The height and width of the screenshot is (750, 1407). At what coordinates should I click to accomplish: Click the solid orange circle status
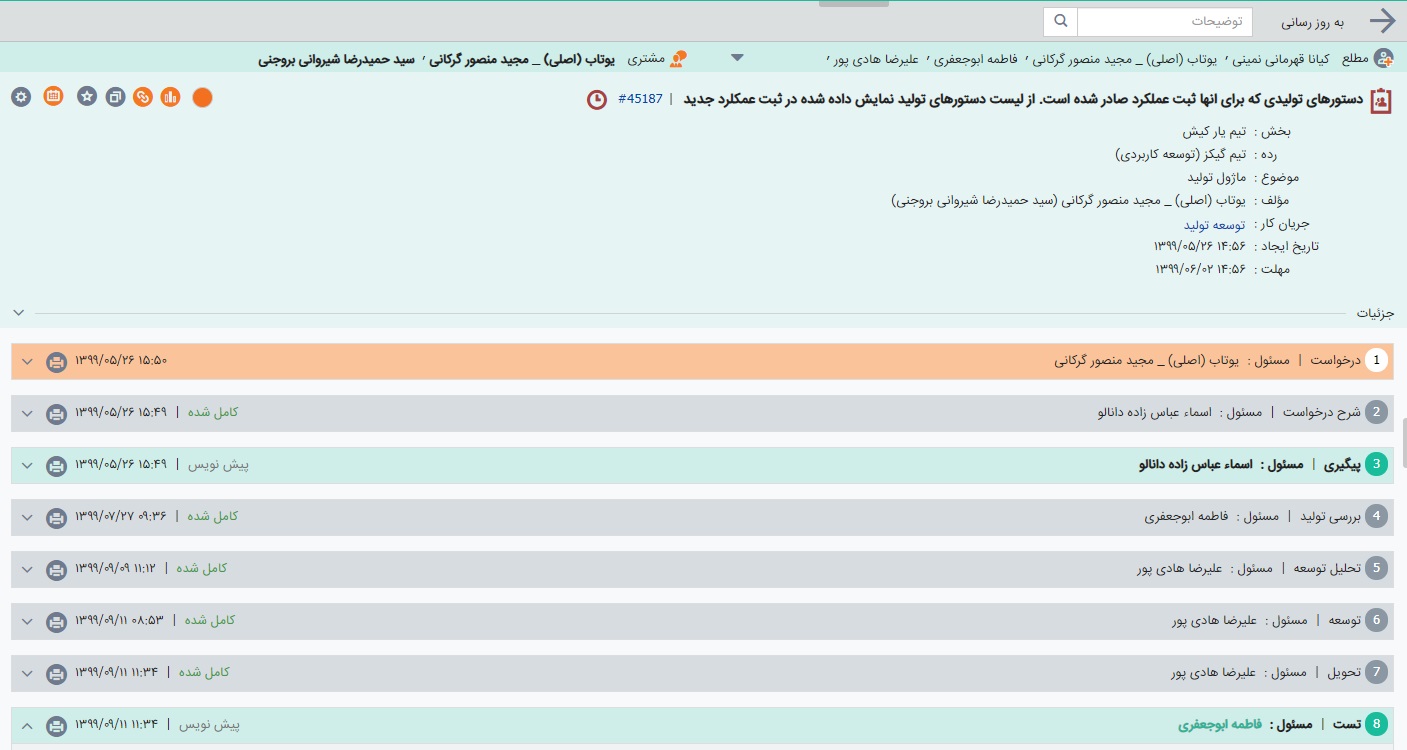pyautogui.click(x=202, y=97)
